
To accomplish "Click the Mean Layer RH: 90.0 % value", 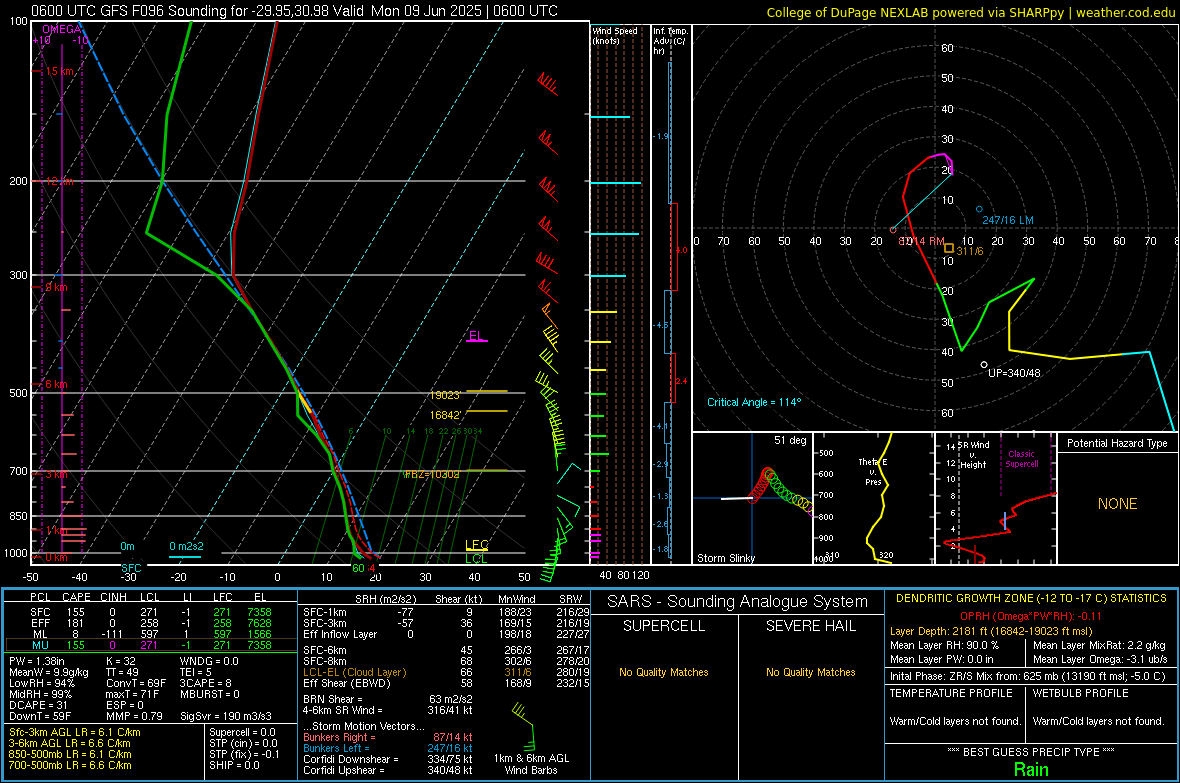I will click(944, 645).
